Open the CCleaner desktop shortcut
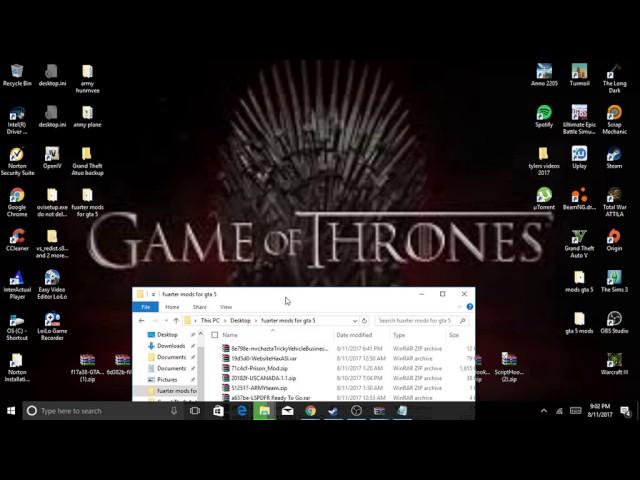 point(17,240)
